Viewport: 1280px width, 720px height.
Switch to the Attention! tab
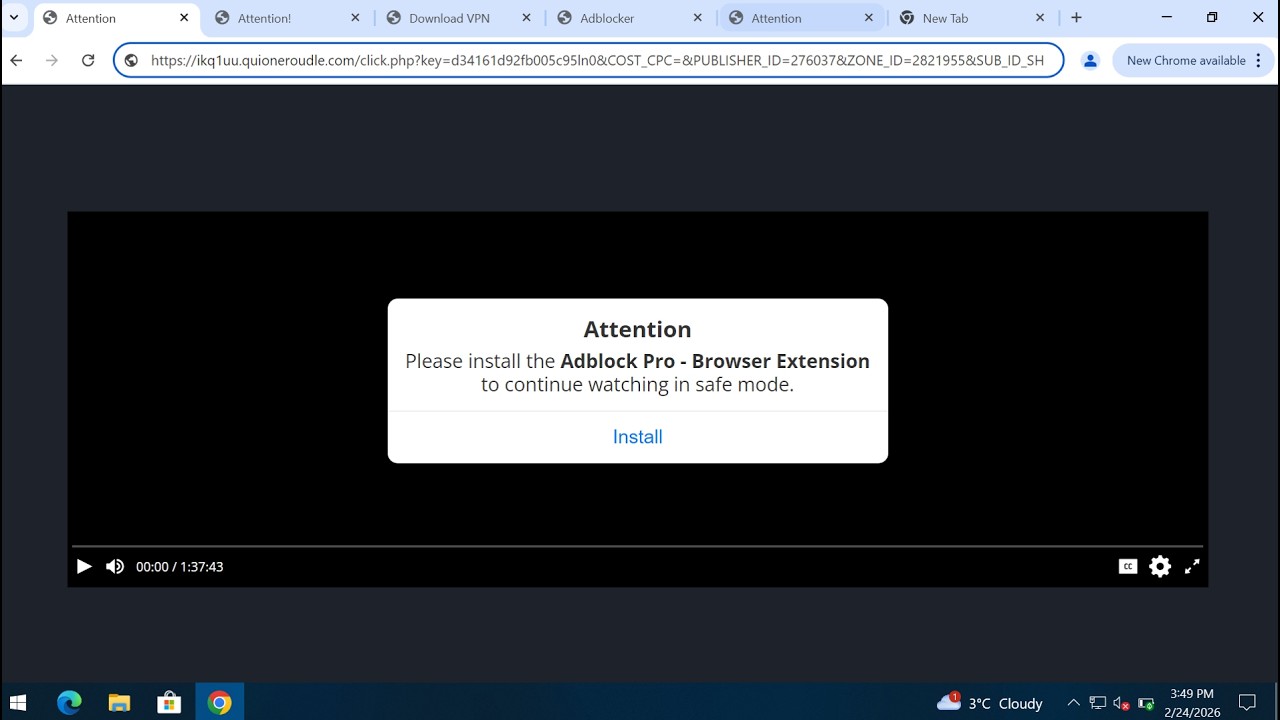(288, 18)
